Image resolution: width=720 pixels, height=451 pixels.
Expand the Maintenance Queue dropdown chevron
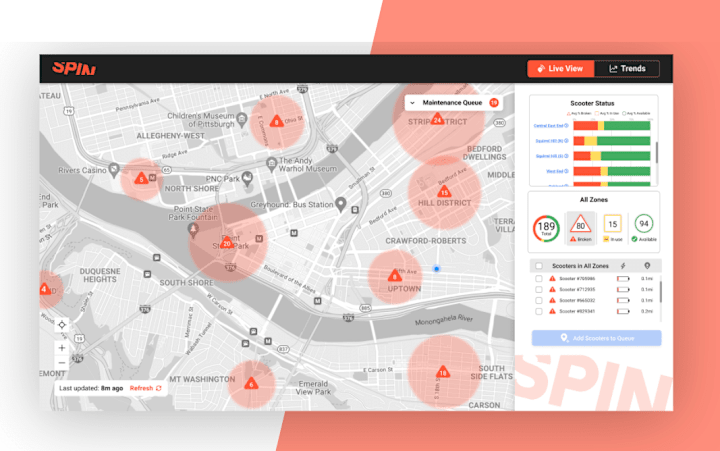[412, 103]
